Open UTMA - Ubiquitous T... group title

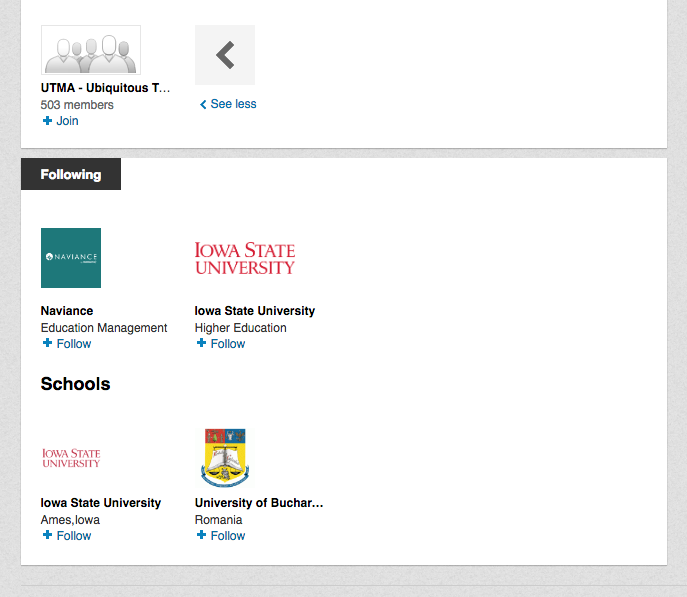pyautogui.click(x=105, y=88)
